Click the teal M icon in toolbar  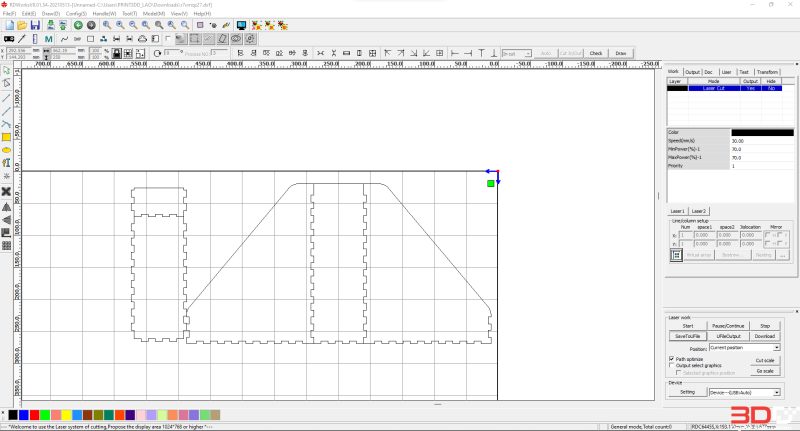[x=48, y=39]
